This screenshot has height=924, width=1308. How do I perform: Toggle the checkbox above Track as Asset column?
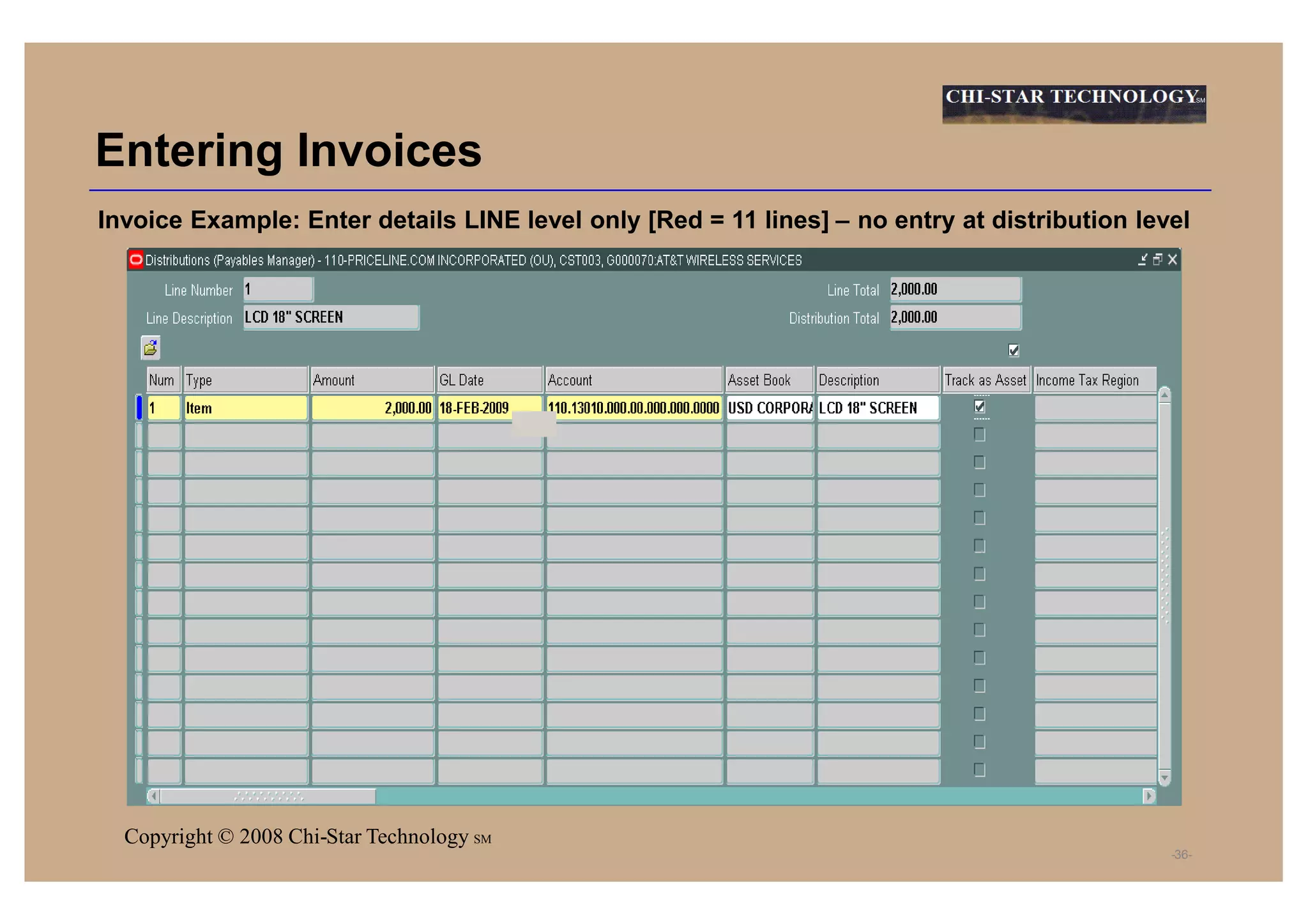[x=1014, y=350]
